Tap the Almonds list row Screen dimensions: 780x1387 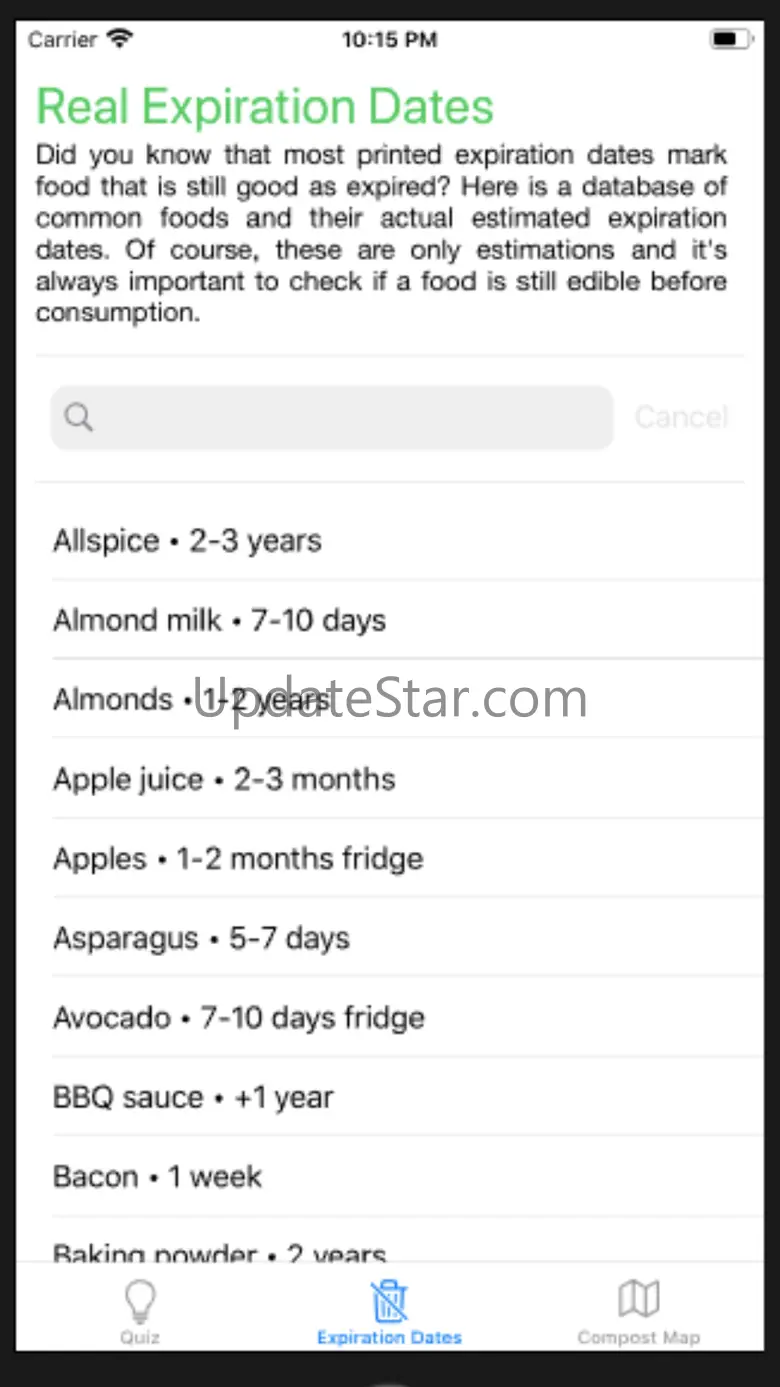(x=400, y=699)
